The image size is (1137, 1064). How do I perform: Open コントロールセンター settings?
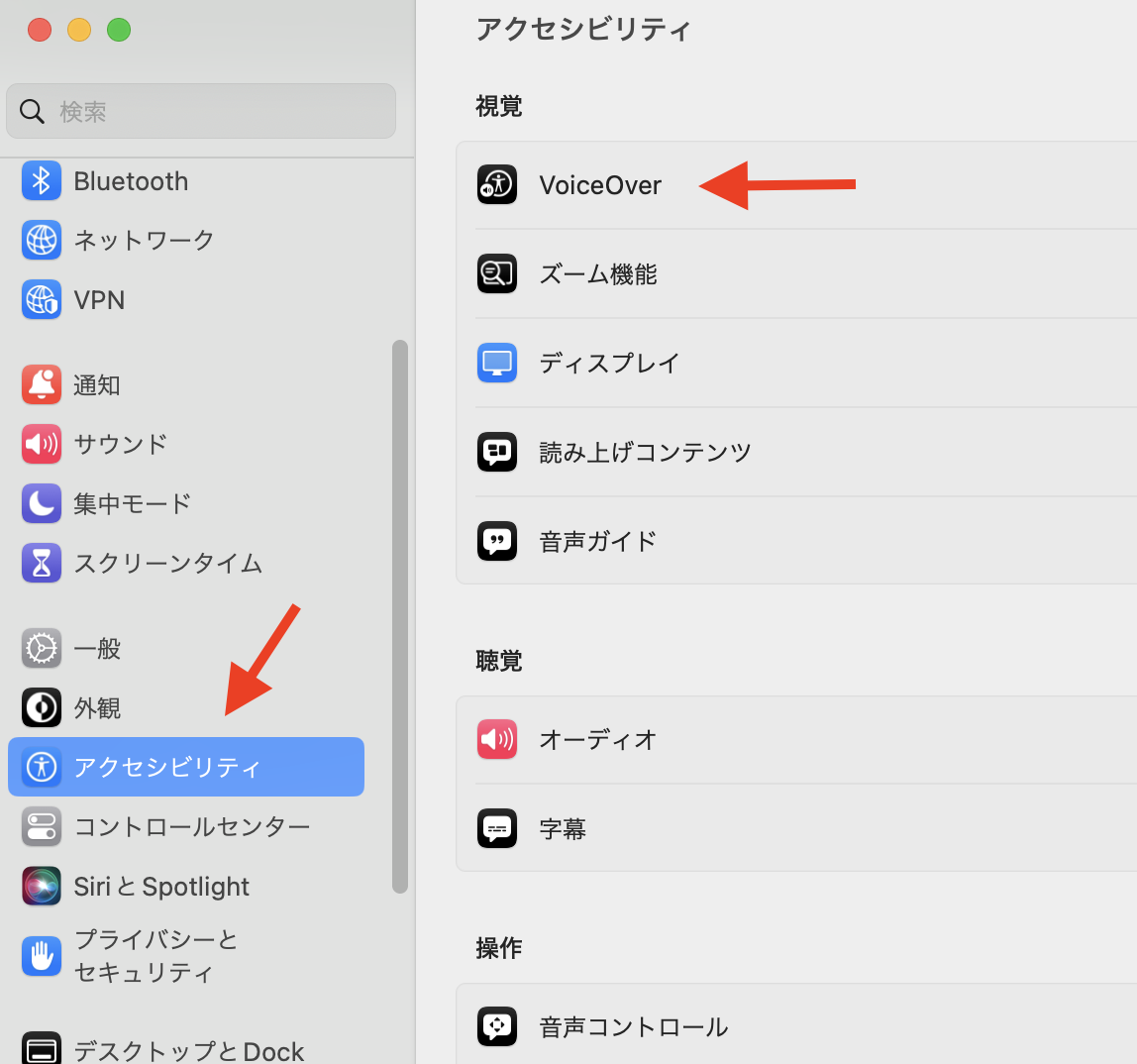(191, 827)
